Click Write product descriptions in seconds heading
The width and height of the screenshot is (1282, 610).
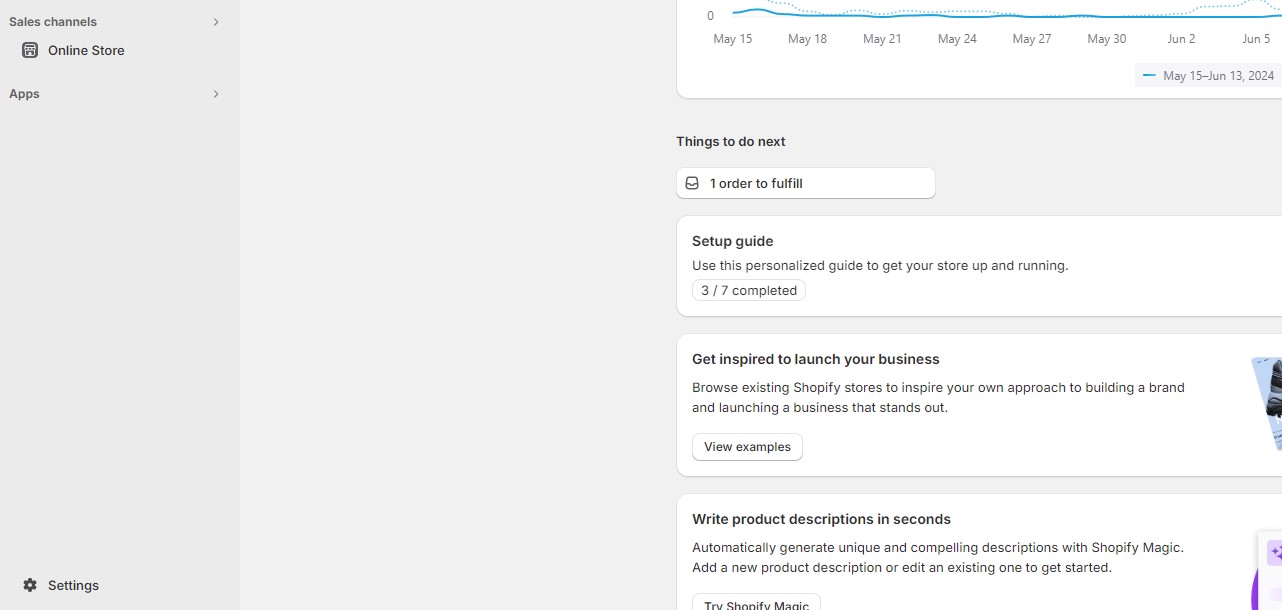click(821, 519)
